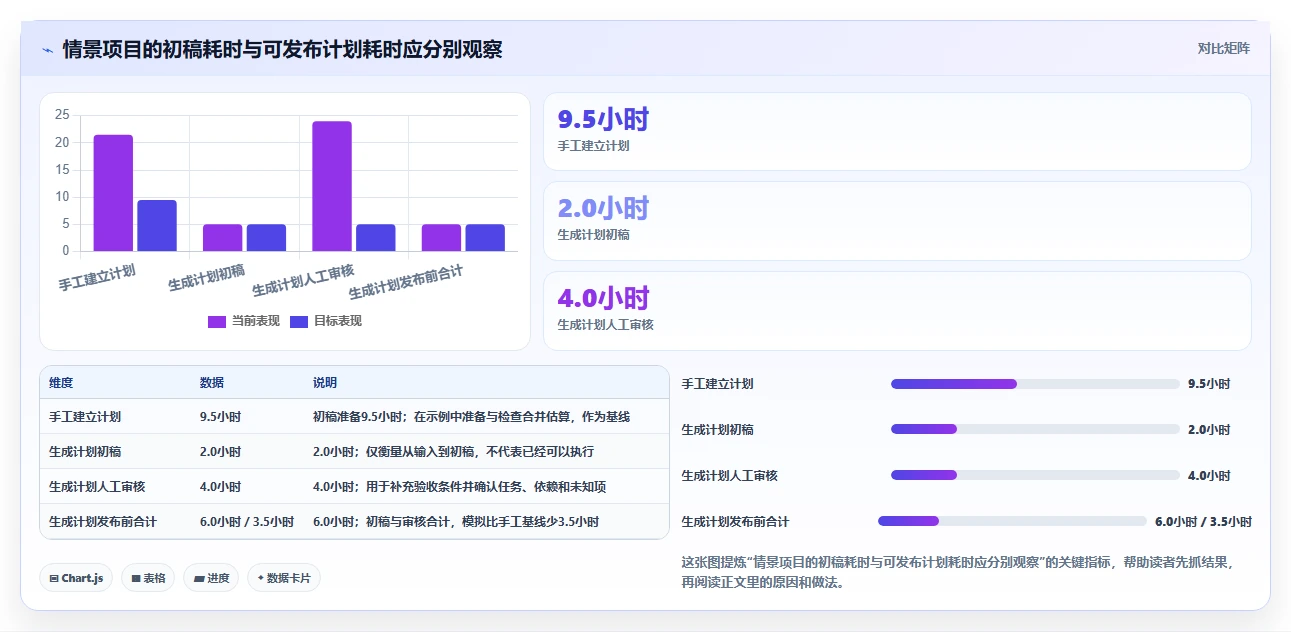
Task: Click the icon before the page title
Action: (47, 49)
